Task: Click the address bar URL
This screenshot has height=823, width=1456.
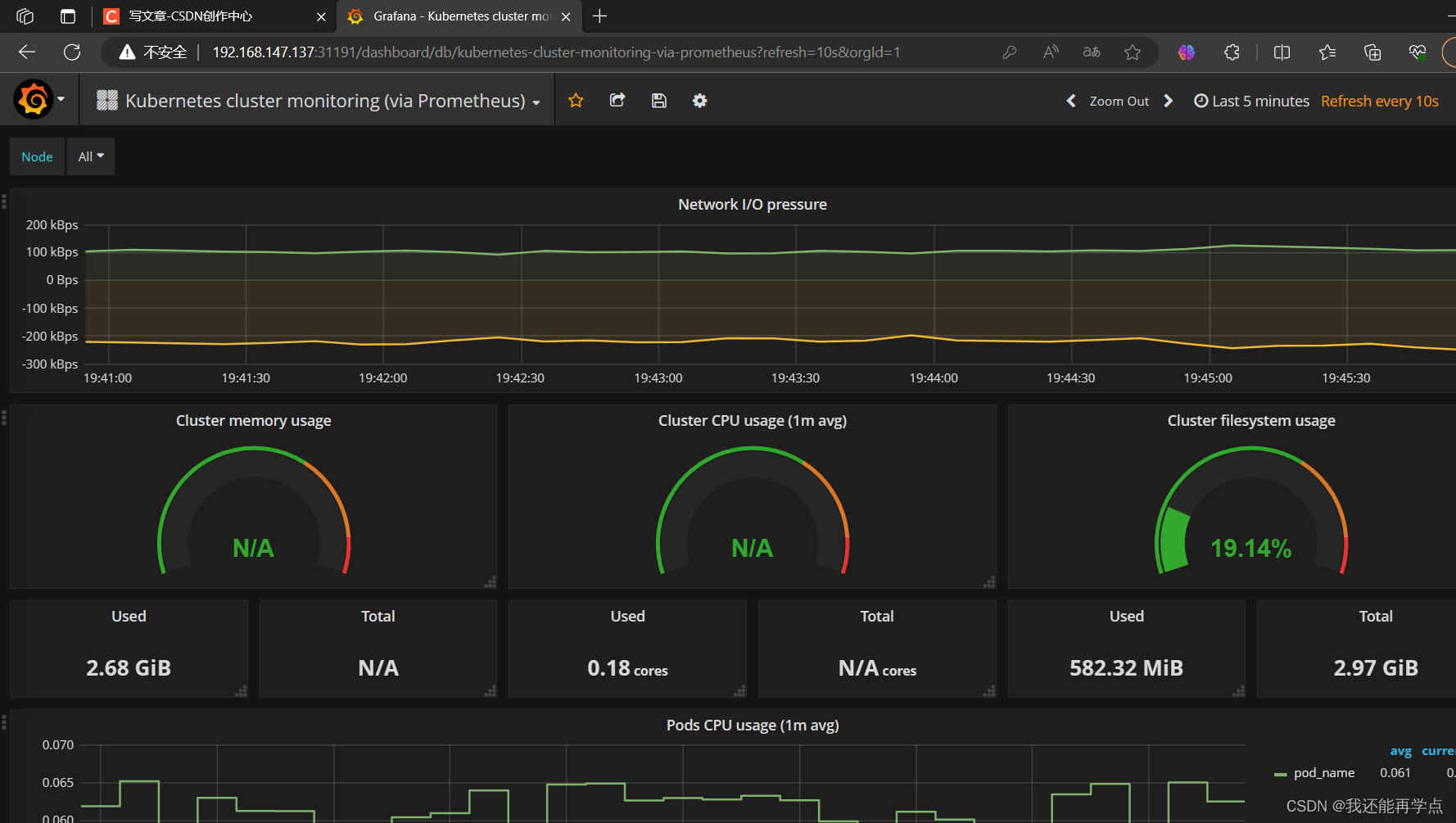Action: (x=556, y=52)
